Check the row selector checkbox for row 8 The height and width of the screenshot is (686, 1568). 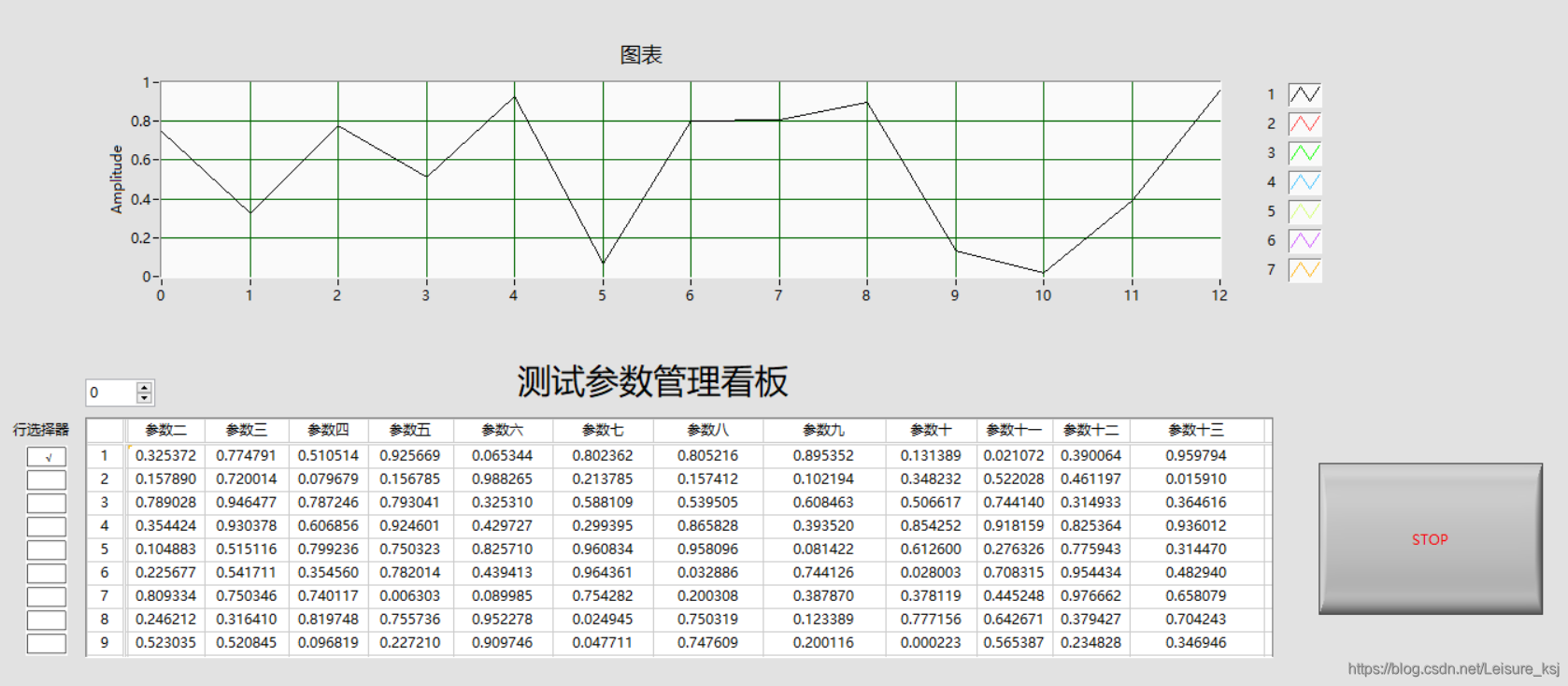click(47, 621)
